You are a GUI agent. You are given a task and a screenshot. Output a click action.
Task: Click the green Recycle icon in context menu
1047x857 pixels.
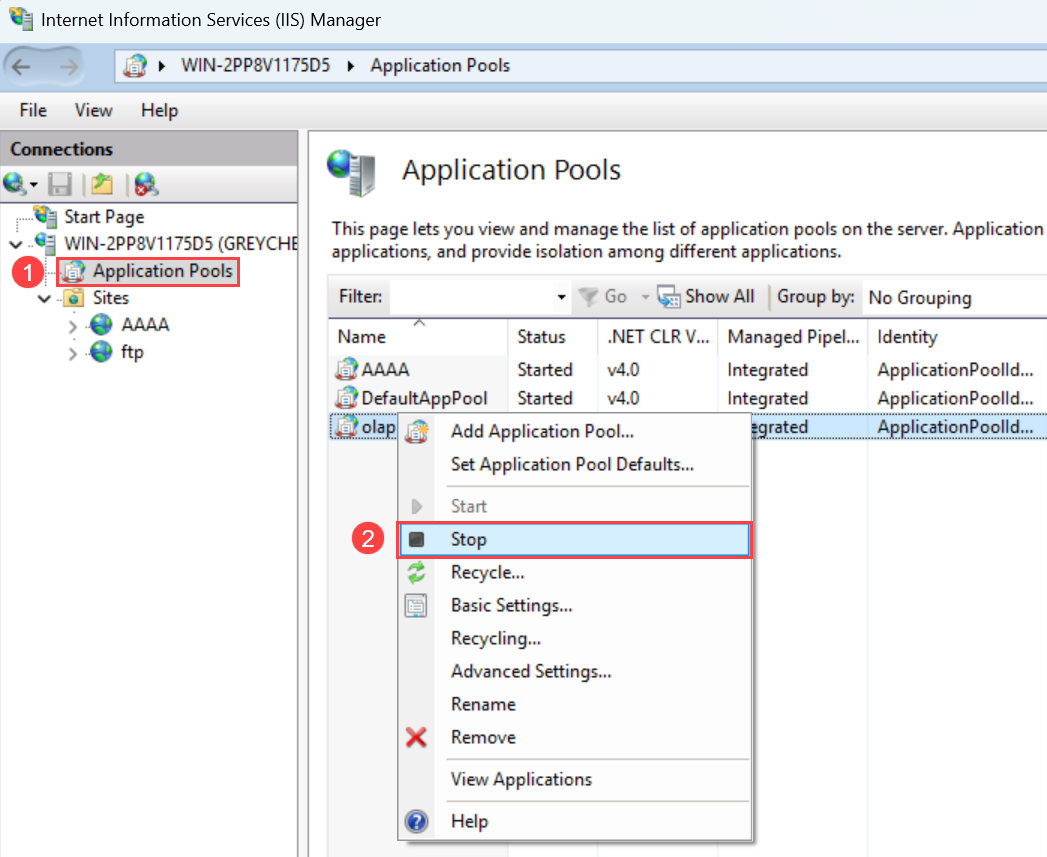tap(417, 572)
